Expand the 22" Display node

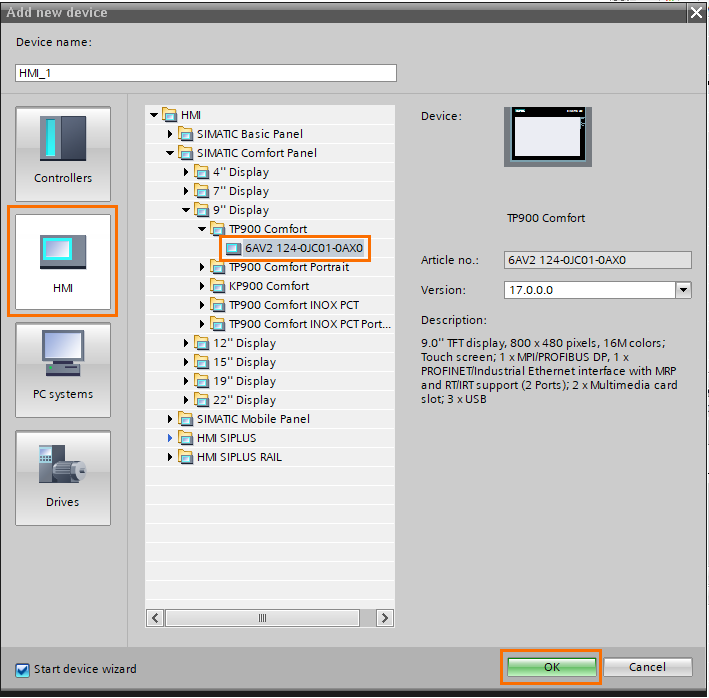tap(186, 400)
